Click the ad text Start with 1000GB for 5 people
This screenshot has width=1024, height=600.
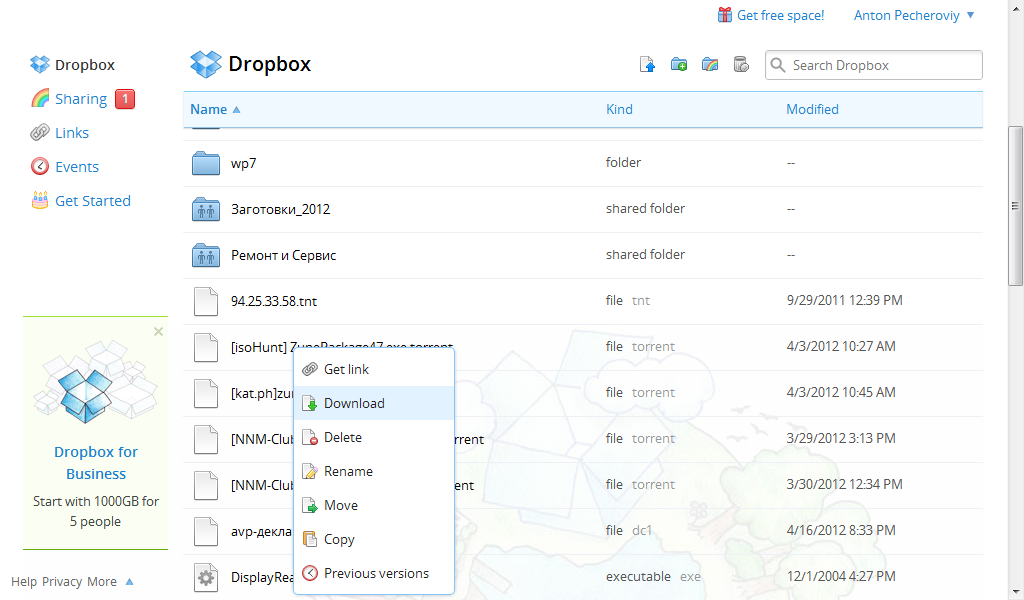pos(96,511)
